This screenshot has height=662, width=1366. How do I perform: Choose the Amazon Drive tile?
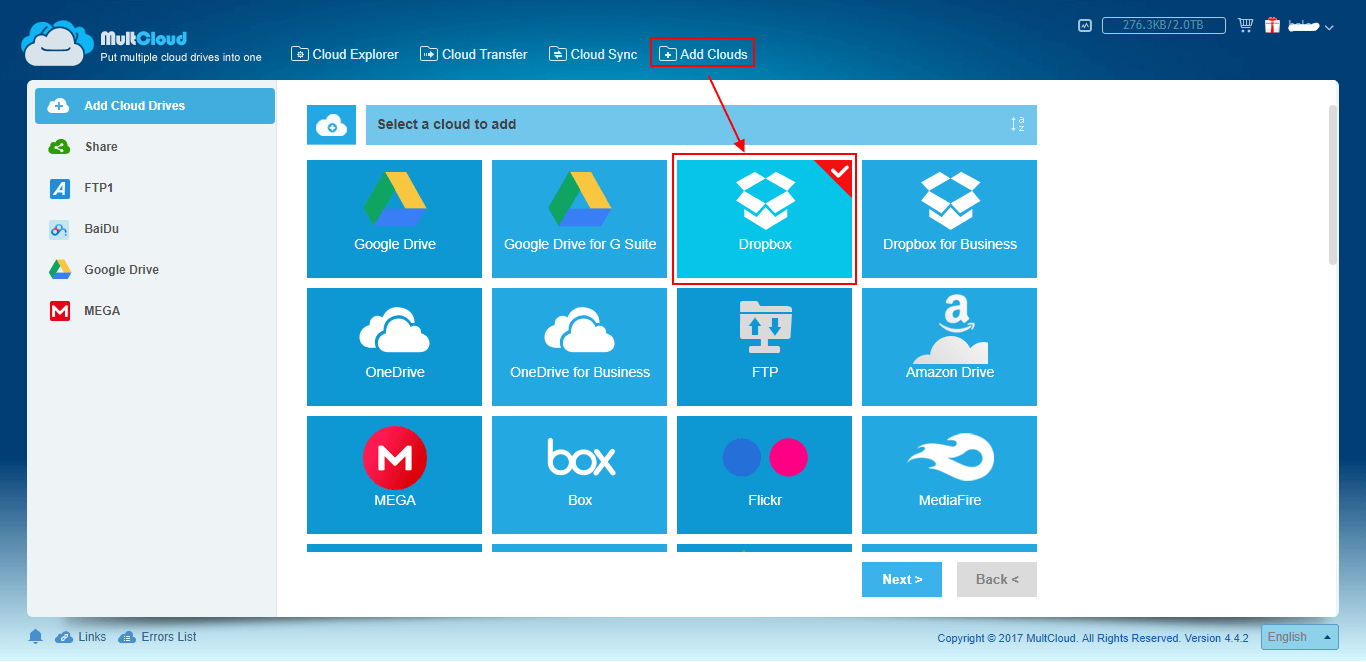pos(949,347)
